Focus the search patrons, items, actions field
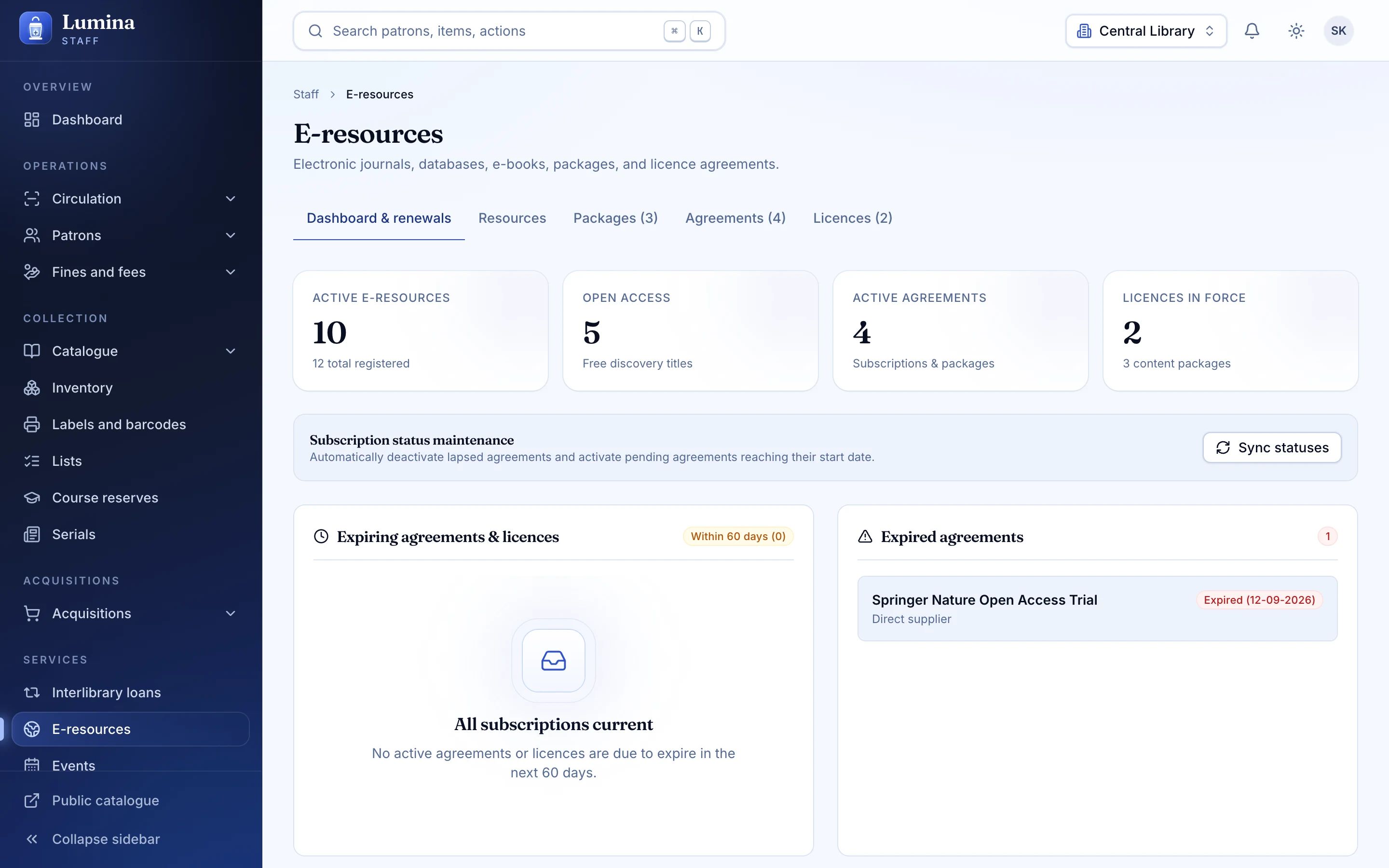Image resolution: width=1389 pixels, height=868 pixels. click(508, 31)
